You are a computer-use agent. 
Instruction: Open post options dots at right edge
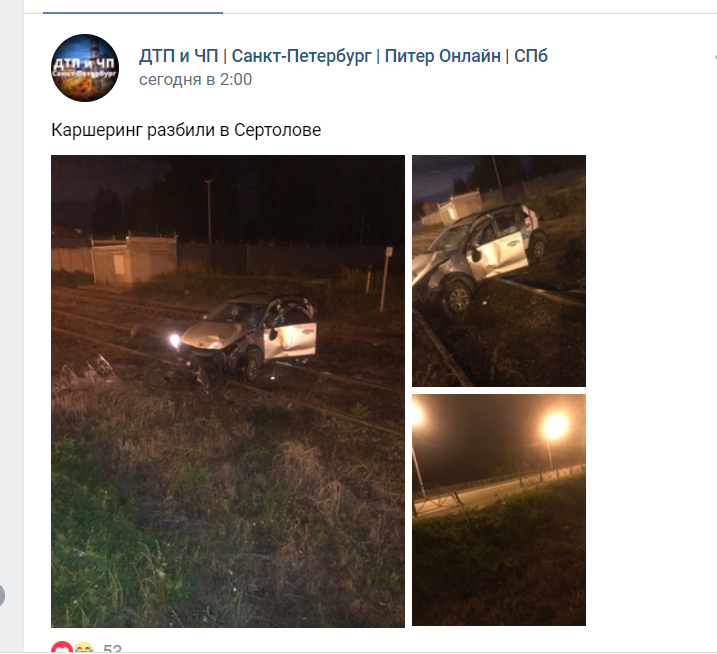[715, 57]
